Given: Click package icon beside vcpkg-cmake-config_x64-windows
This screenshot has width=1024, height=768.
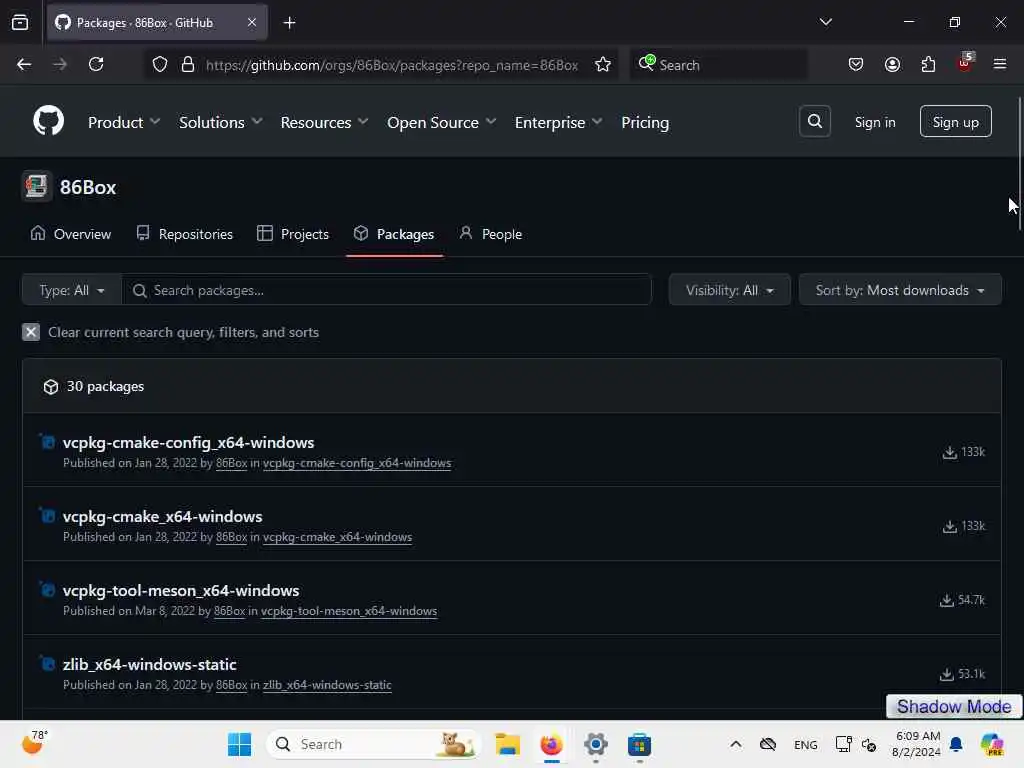Looking at the screenshot, I should click(x=47, y=442).
